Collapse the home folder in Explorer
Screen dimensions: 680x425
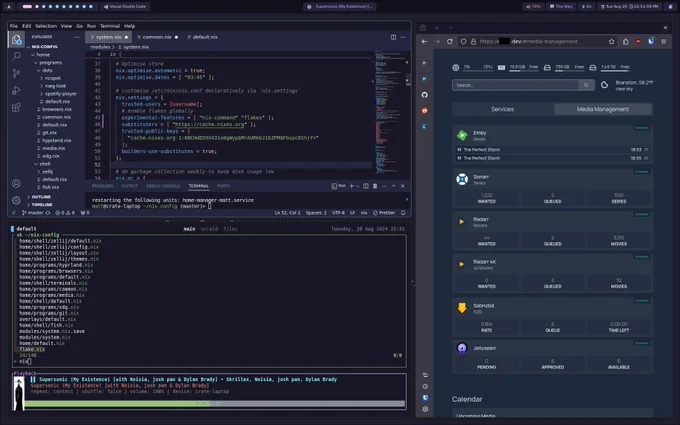33,55
